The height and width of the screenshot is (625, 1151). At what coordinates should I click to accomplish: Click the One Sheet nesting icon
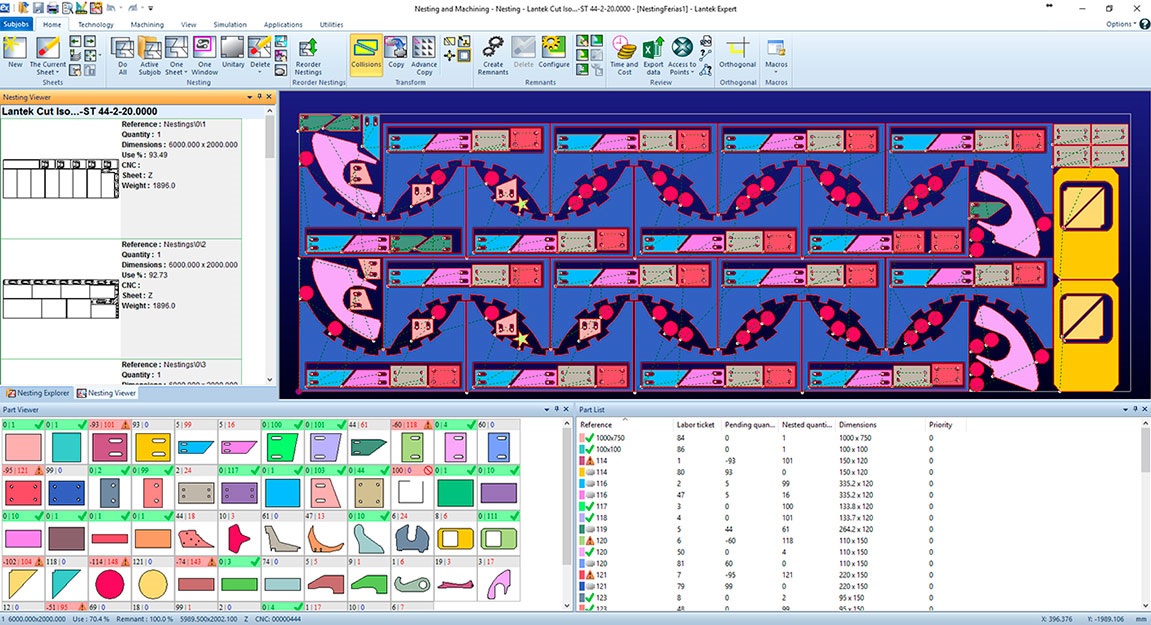[x=176, y=48]
